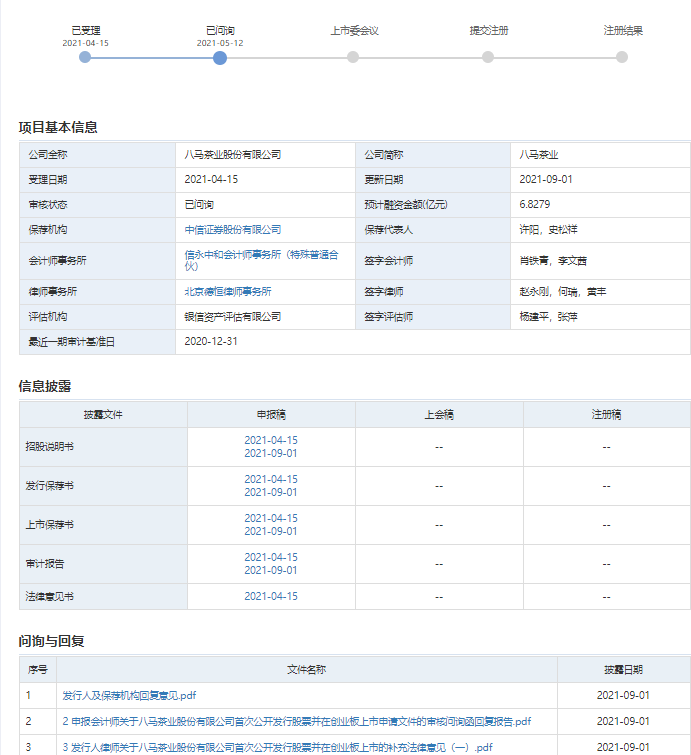
Task: Open 信永中和会计师事务所 accounting firm link
Action: (261, 260)
